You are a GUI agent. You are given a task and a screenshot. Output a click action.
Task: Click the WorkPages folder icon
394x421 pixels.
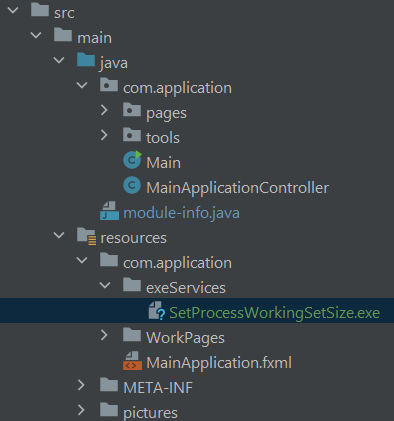pyautogui.click(x=132, y=335)
